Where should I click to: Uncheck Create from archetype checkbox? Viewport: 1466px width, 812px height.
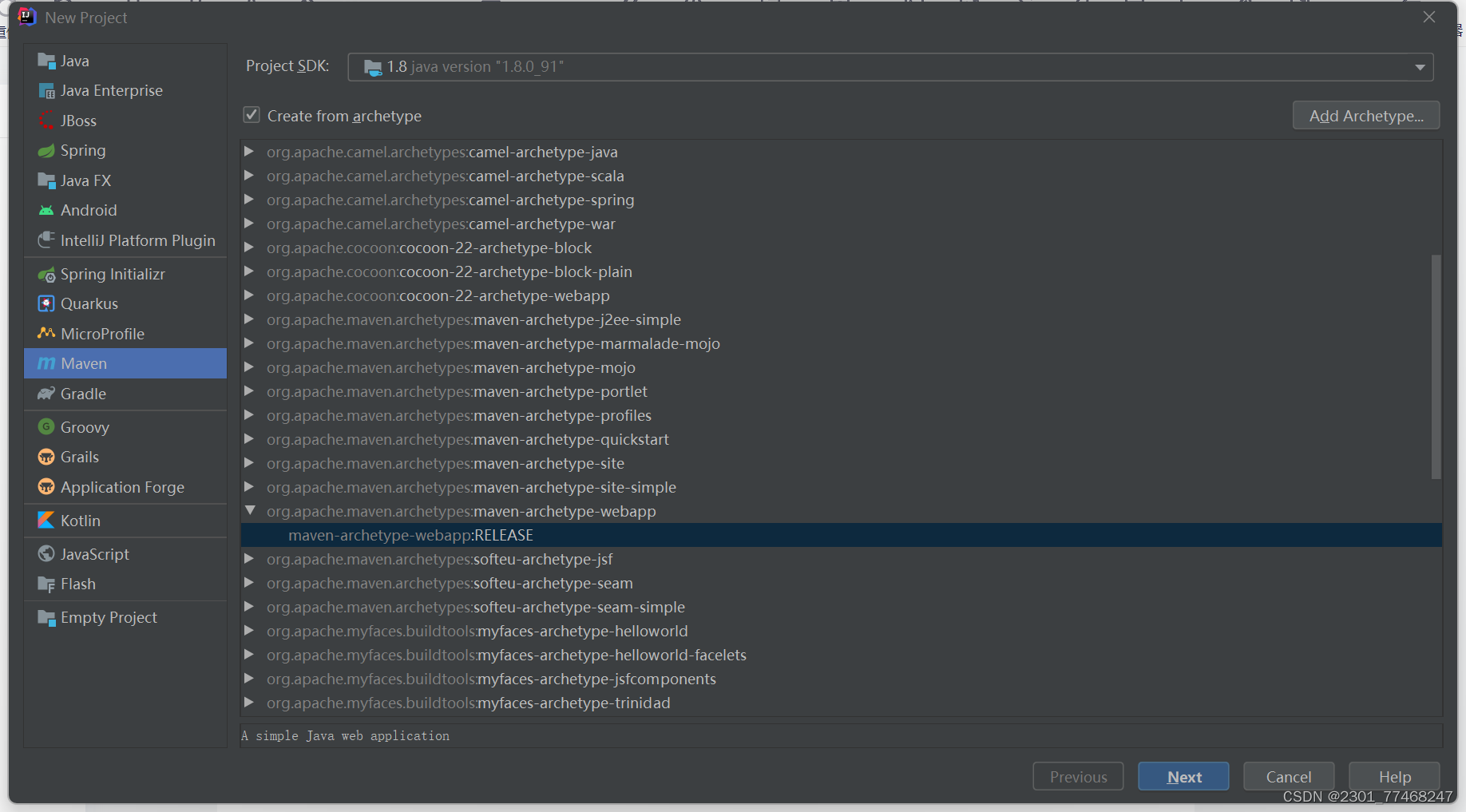252,115
